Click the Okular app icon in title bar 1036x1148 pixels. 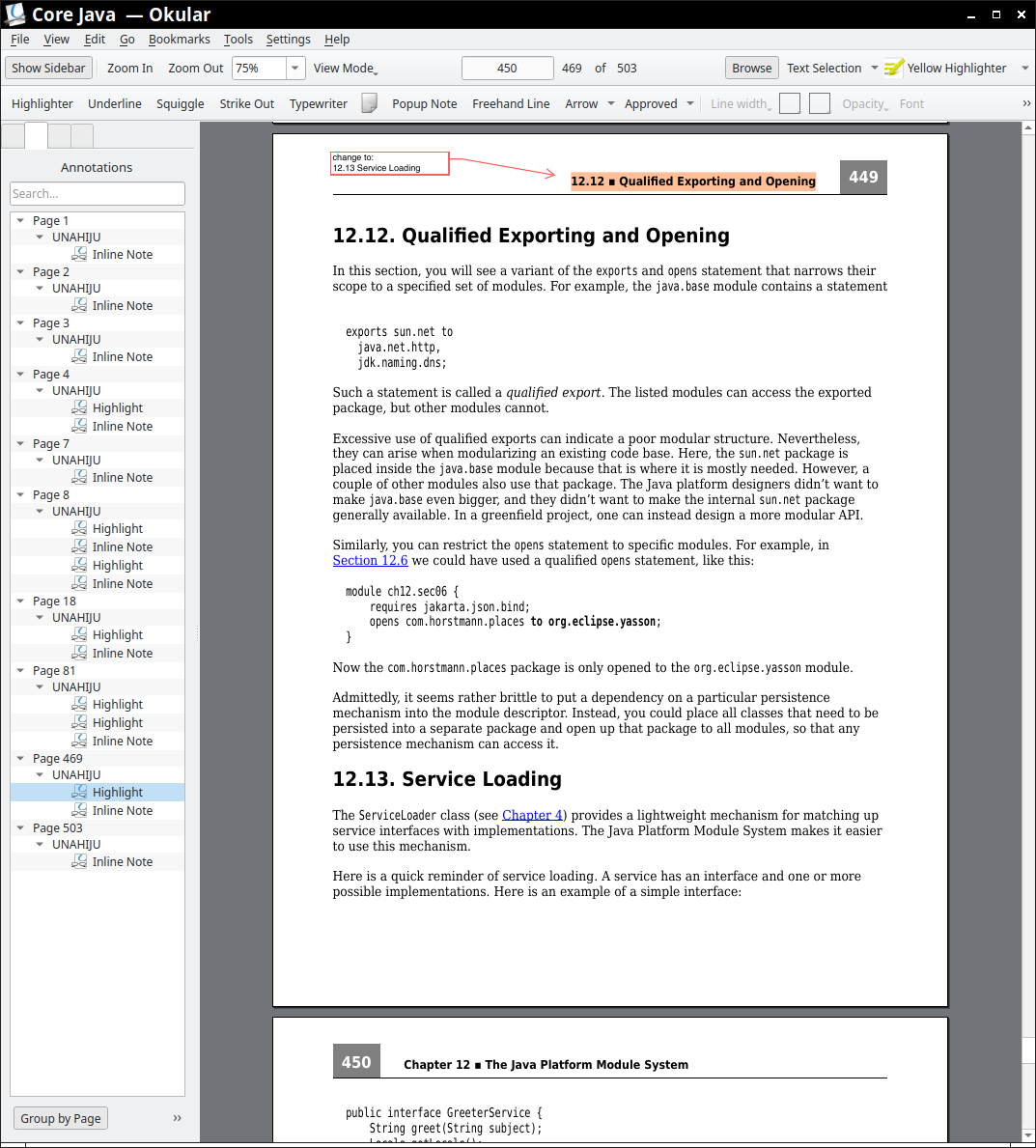point(15,14)
